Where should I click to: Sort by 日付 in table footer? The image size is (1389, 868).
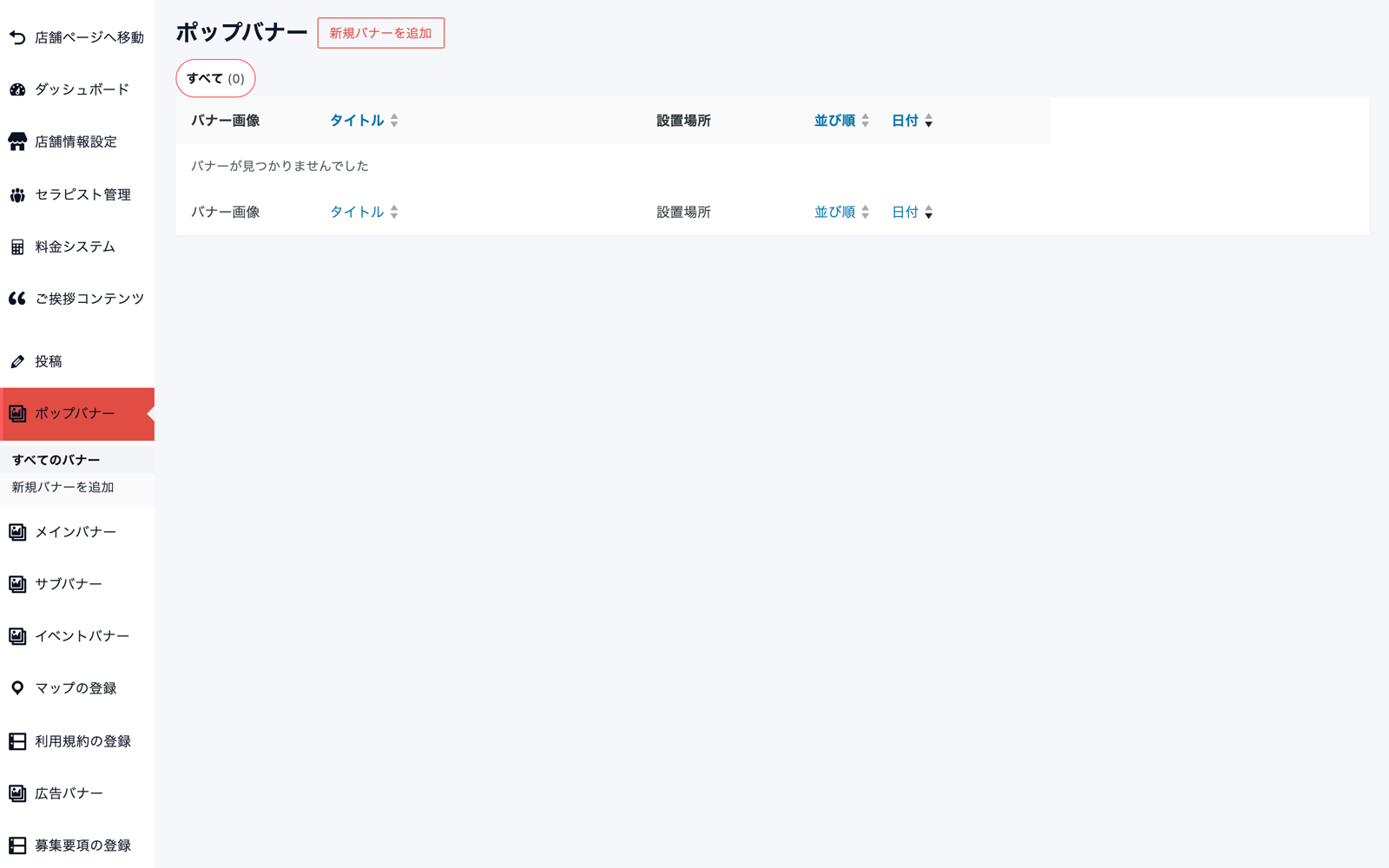905,212
